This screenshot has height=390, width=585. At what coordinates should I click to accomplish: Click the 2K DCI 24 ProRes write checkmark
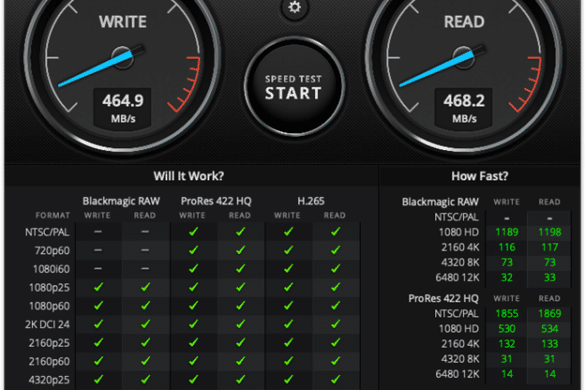pos(193,324)
